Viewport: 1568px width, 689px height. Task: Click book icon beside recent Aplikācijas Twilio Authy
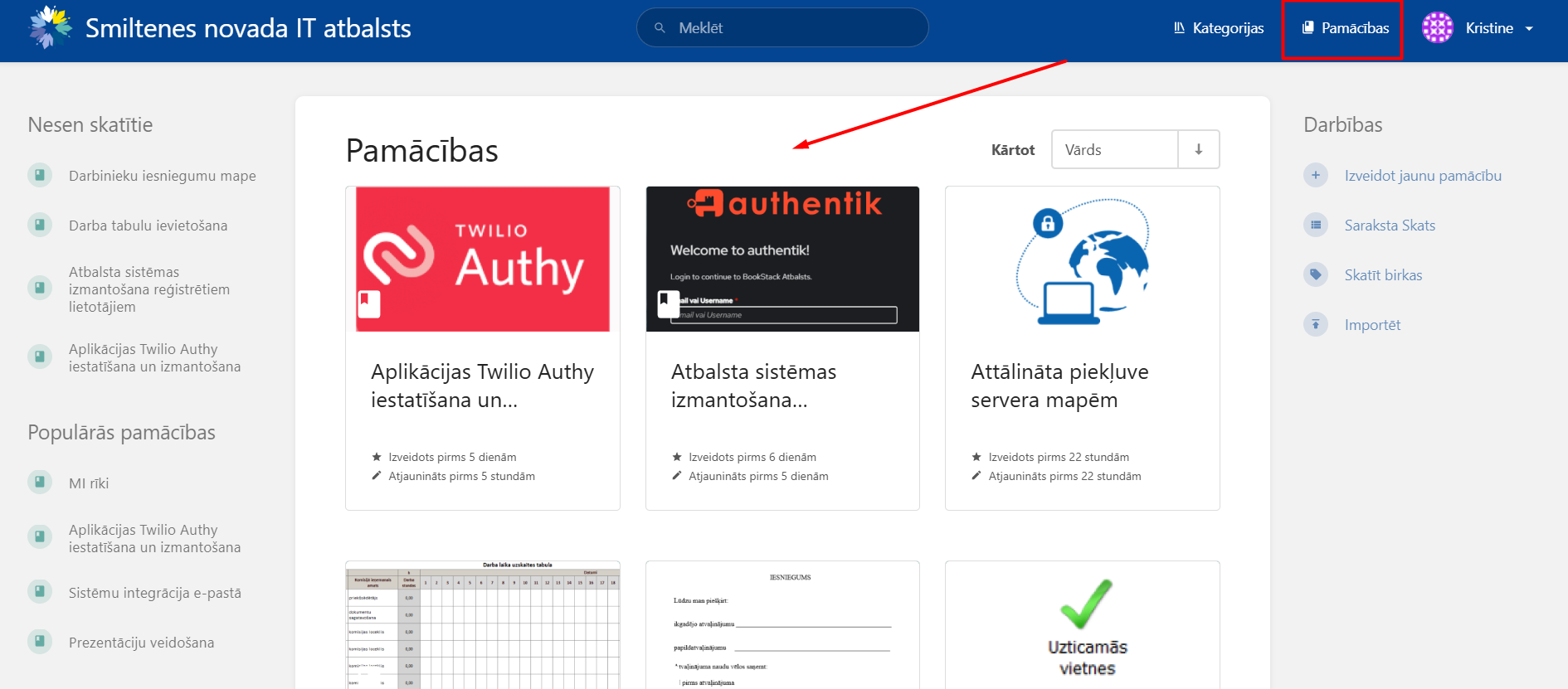pos(40,357)
